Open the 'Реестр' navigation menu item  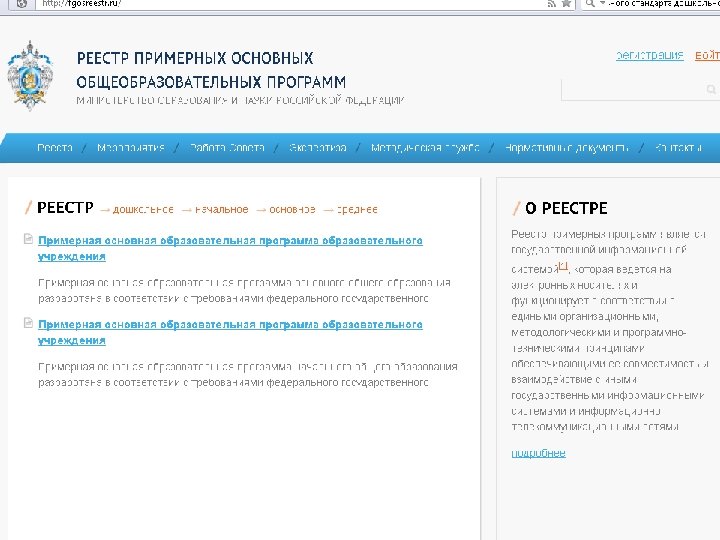pos(55,148)
